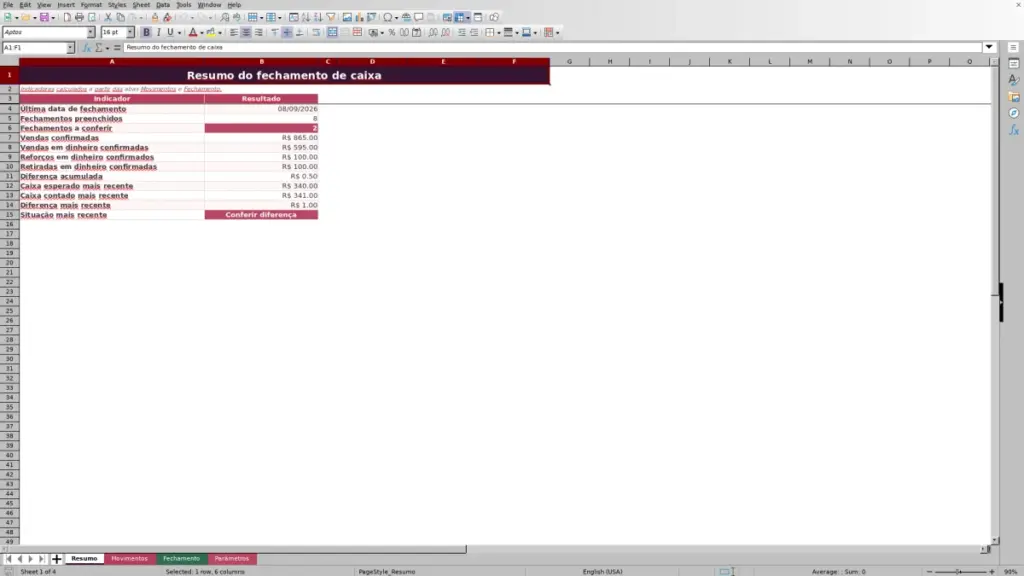Open the Function Wizard icon in the formula bar

tap(86, 48)
